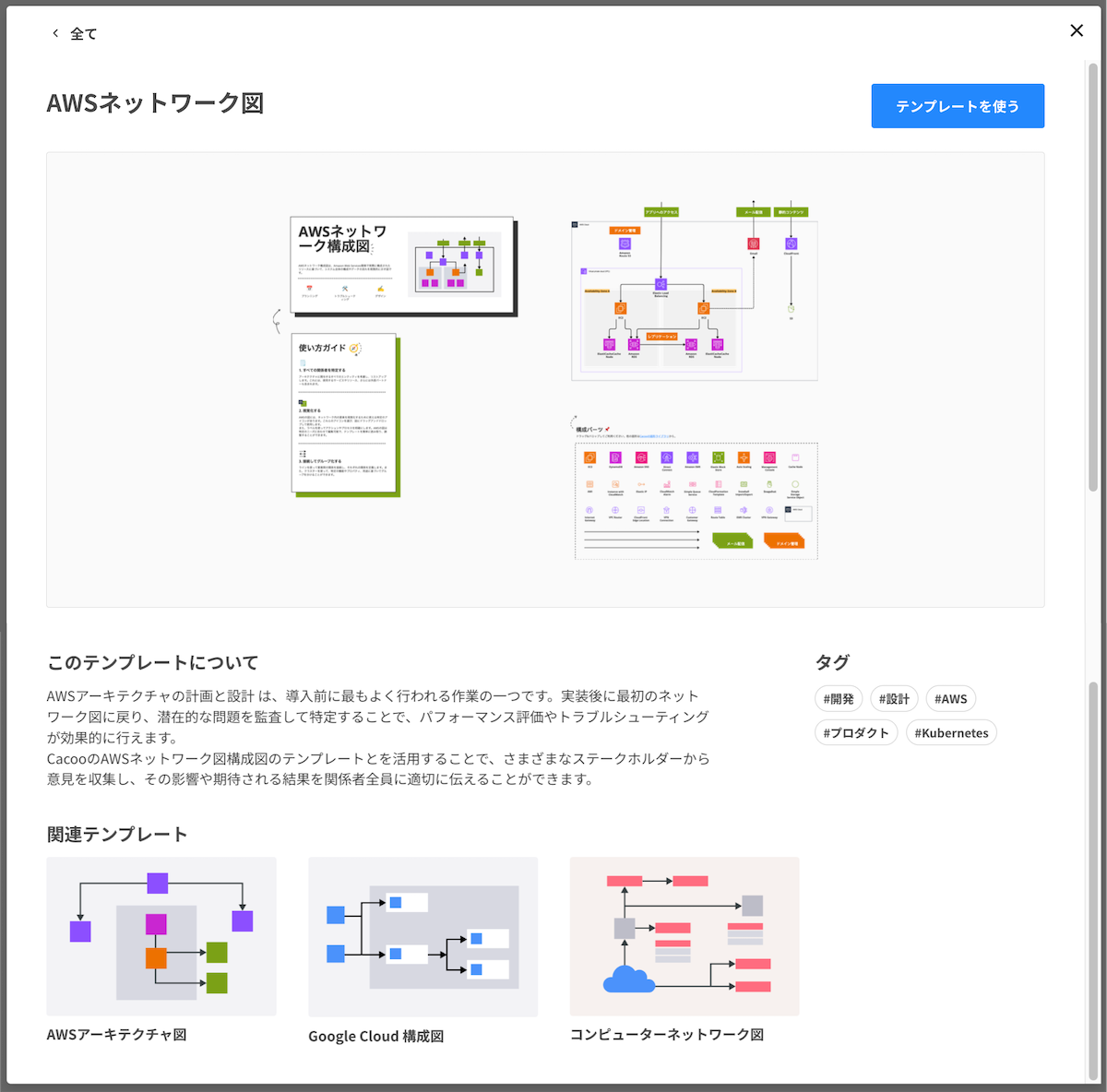Click the AWSアーキテクチャ図 title text
The image size is (1107, 1092).
(x=117, y=1035)
